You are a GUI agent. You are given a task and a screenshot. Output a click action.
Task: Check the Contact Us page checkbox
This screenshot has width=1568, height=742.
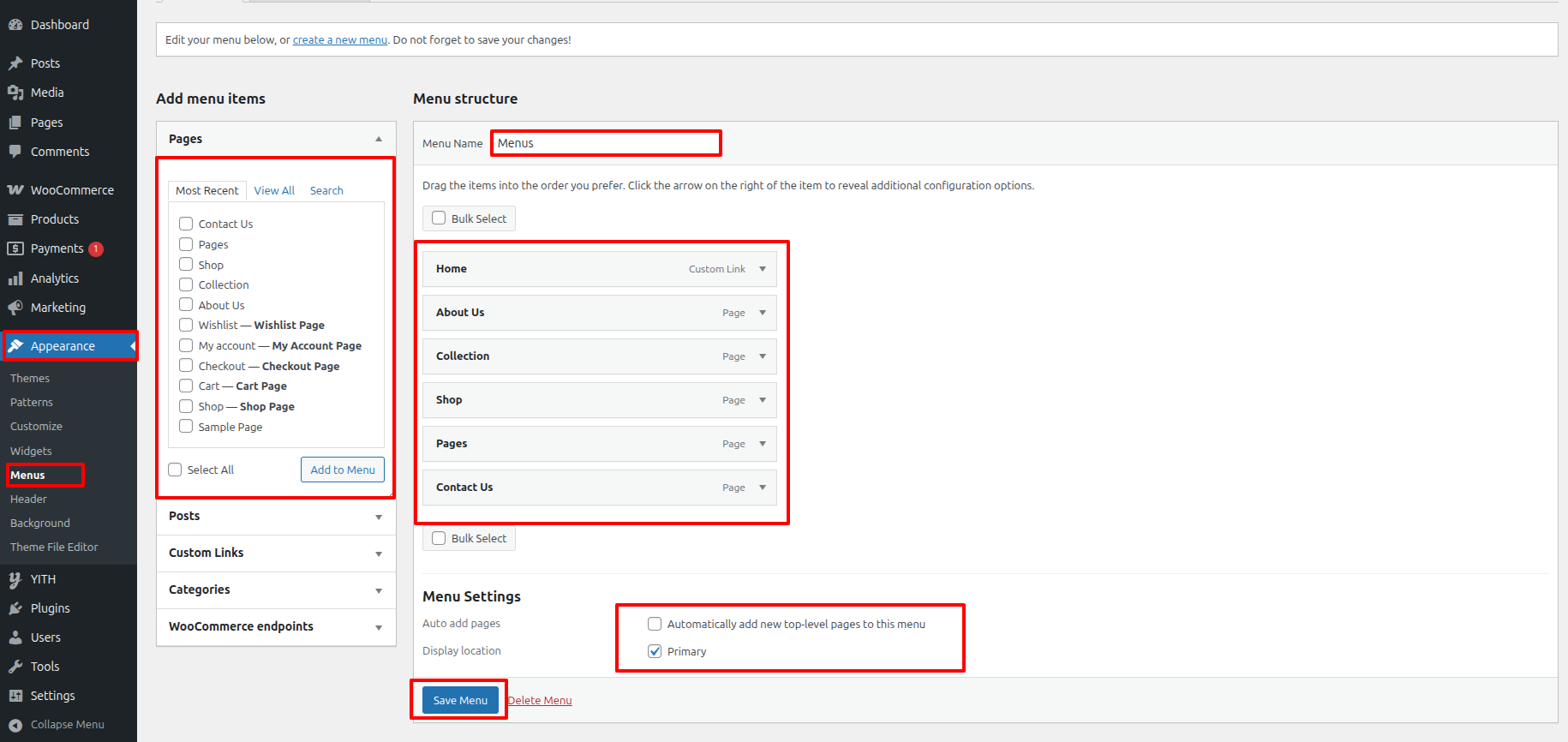point(186,224)
